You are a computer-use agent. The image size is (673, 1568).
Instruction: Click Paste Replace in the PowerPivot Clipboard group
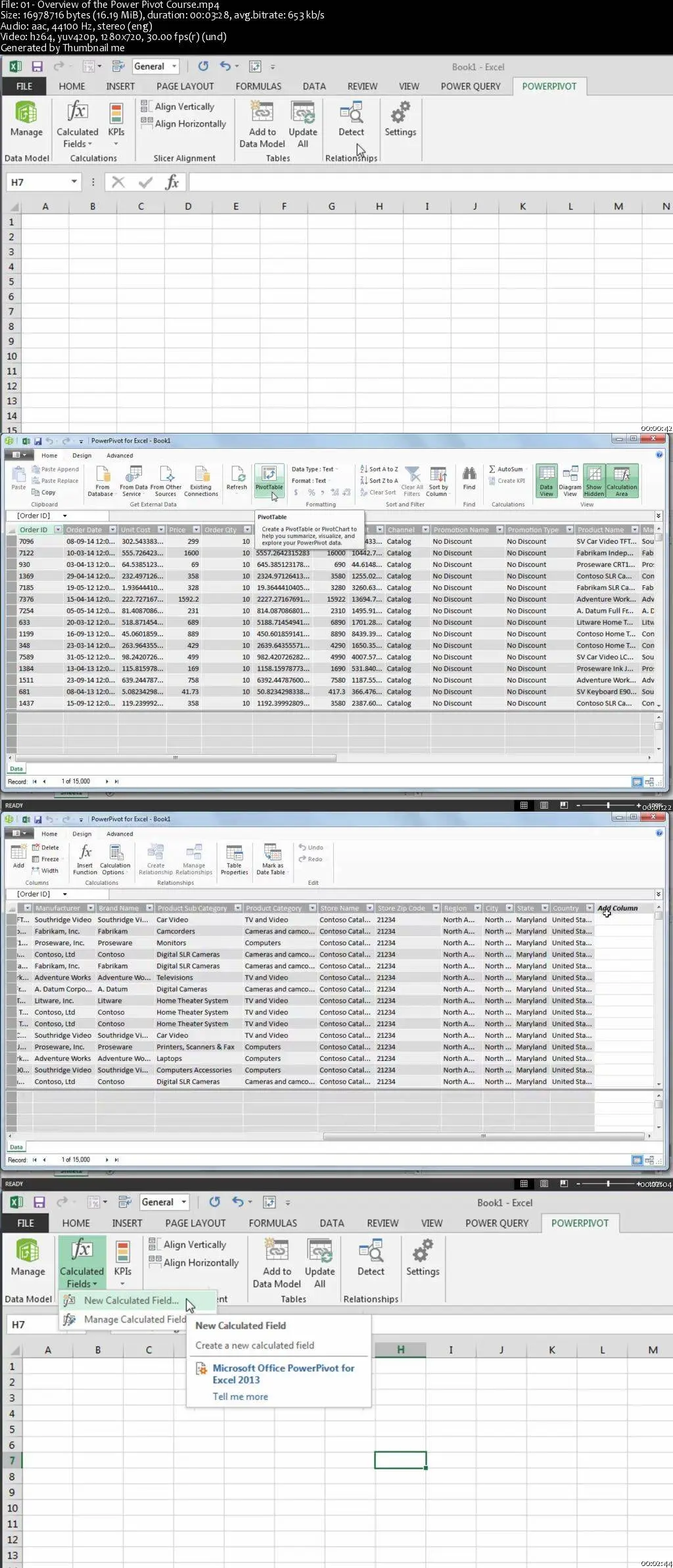(55, 481)
